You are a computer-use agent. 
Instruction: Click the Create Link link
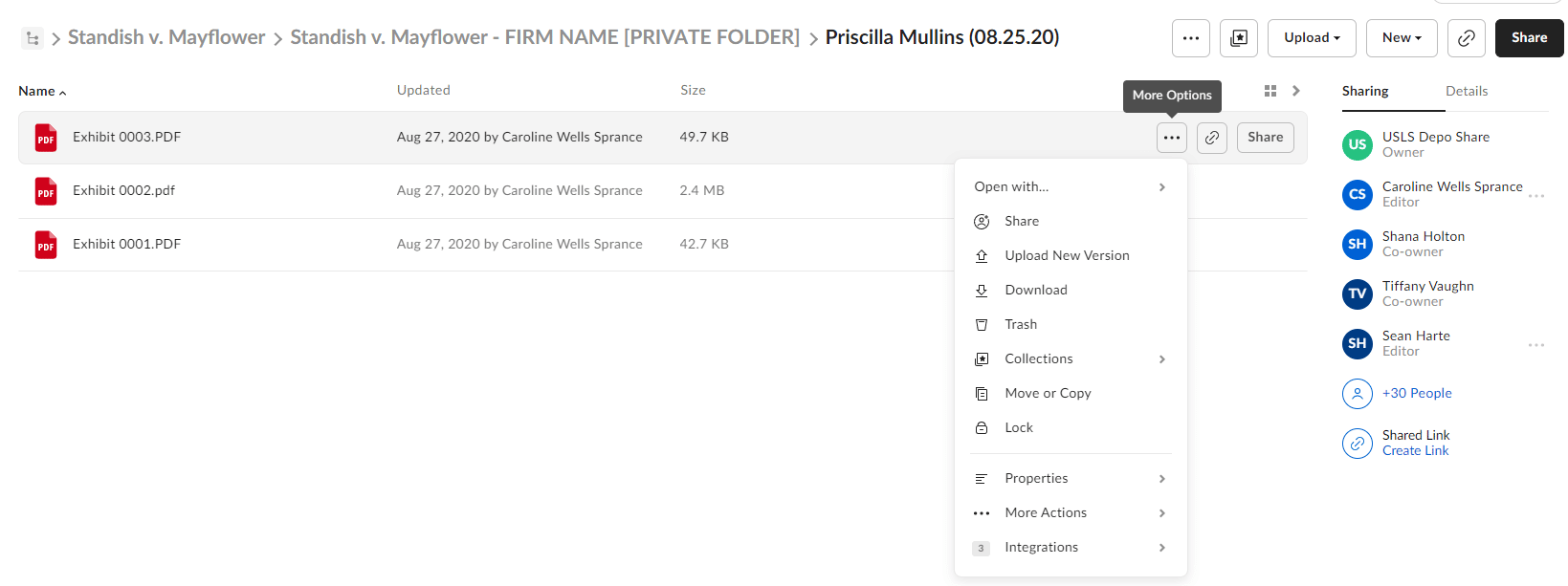[x=1415, y=450]
